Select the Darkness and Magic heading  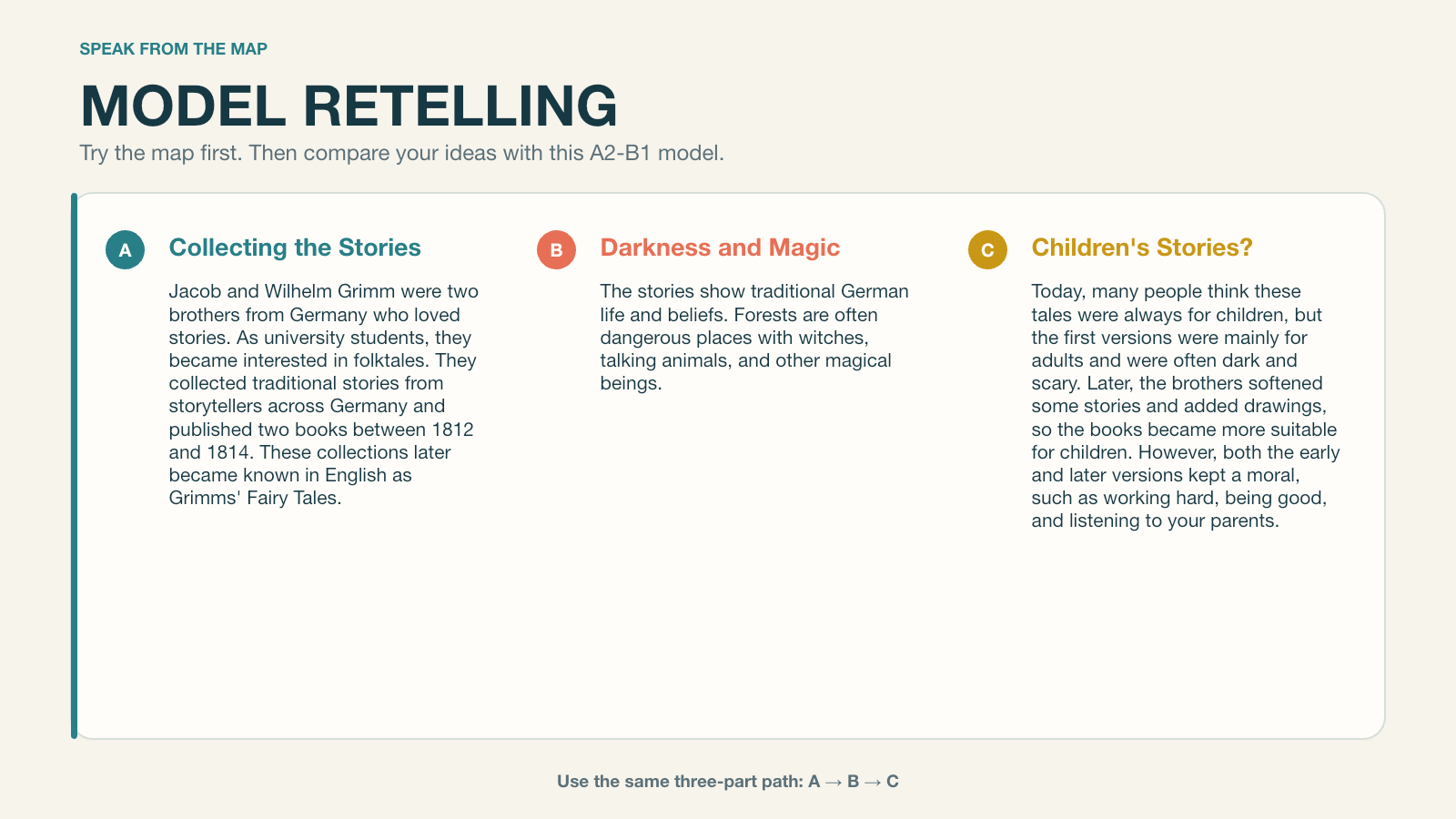(720, 248)
